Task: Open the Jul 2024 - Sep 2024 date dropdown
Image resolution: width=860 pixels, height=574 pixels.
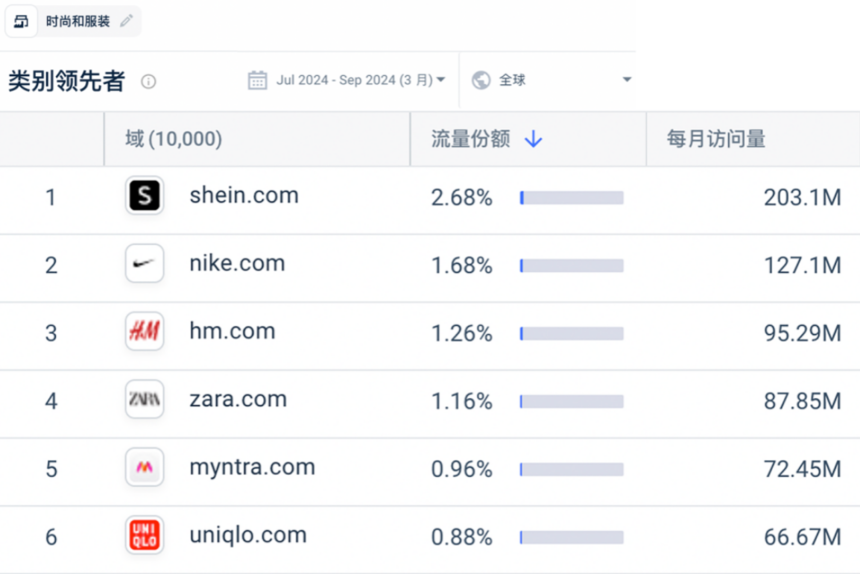Action: point(360,80)
